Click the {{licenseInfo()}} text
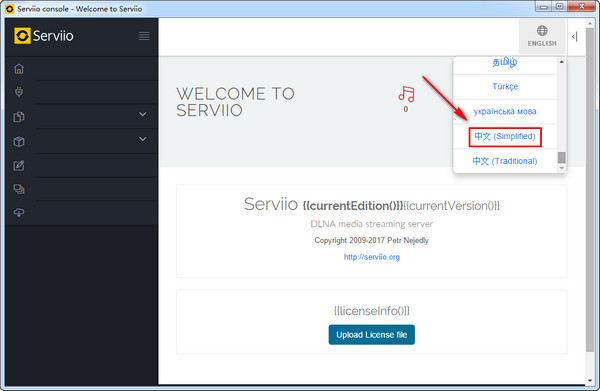This screenshot has height=391, width=600. click(372, 311)
